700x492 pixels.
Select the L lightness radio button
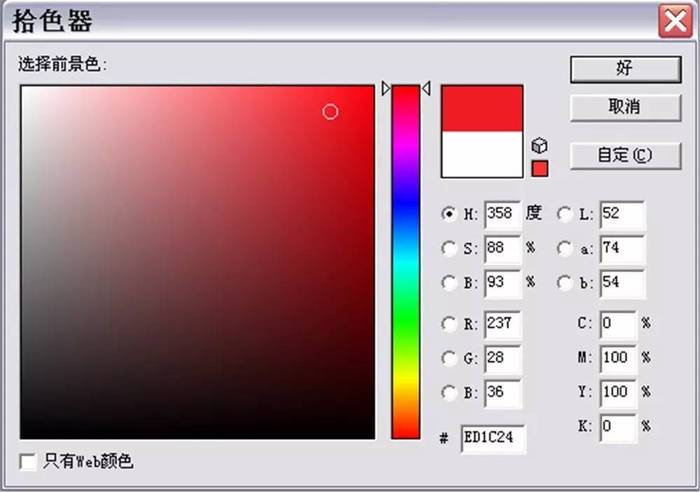(565, 214)
